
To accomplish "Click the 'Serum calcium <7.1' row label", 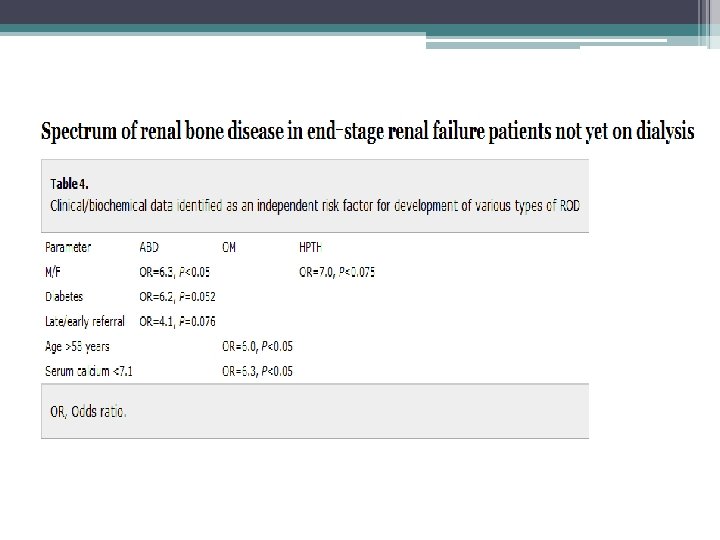I will [90, 371].
